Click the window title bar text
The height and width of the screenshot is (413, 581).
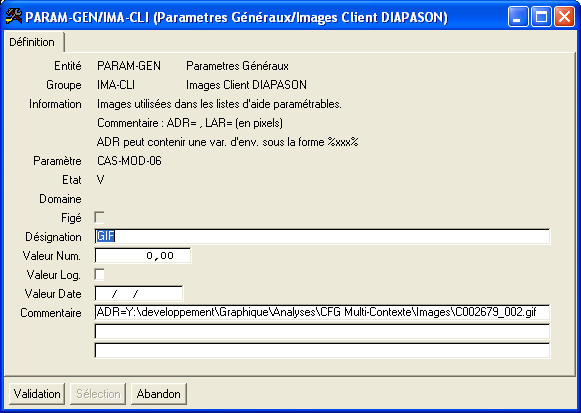pos(236,17)
